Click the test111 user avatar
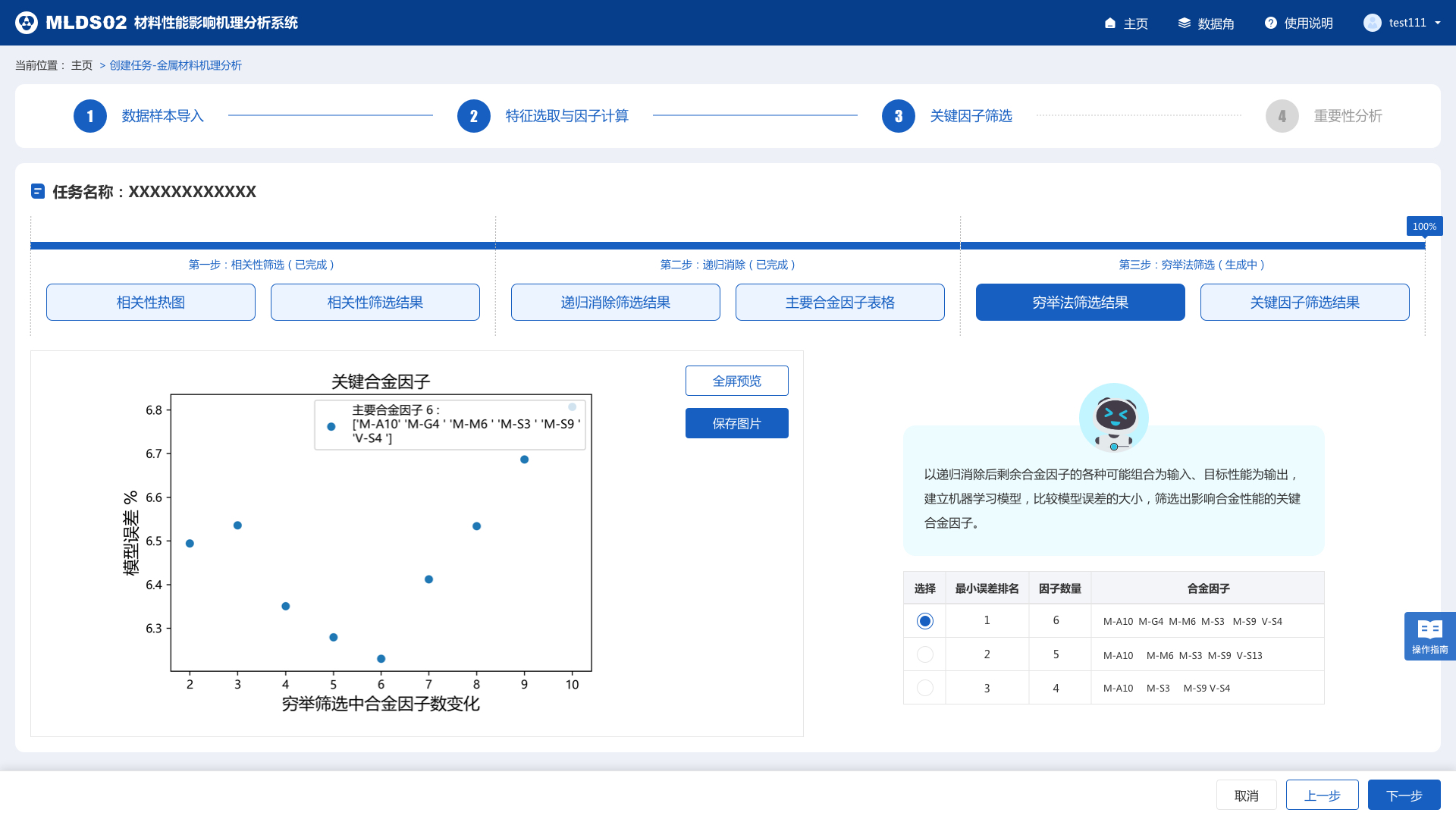1456x819 pixels. pyautogui.click(x=1372, y=23)
